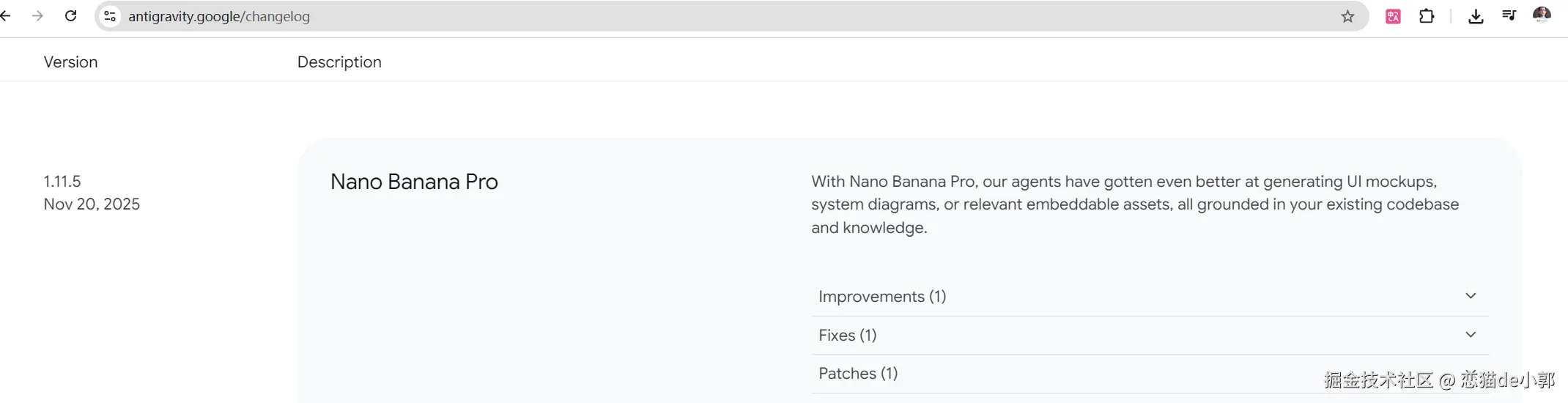This screenshot has height=403, width=1568.
Task: Click the Nano Banana Pro title
Action: tap(414, 182)
